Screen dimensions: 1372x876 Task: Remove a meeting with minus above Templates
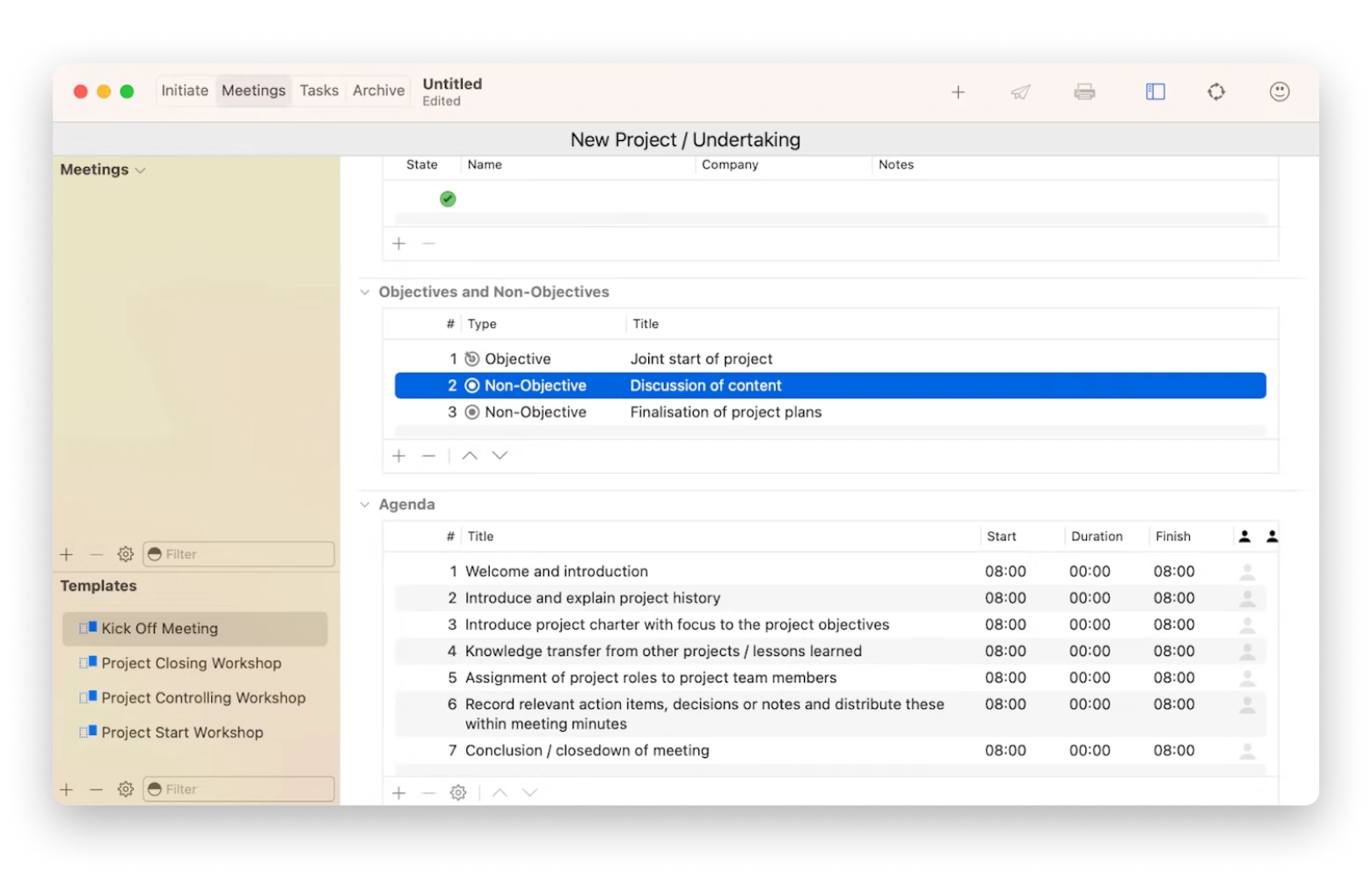tap(97, 554)
